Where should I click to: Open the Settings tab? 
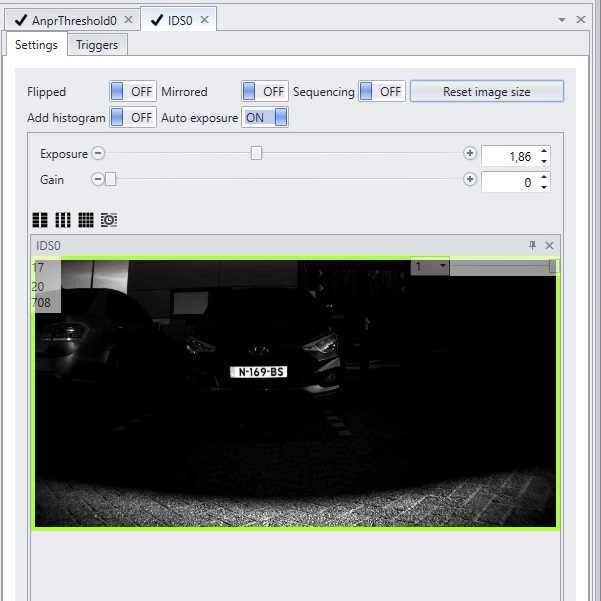[x=36, y=45]
